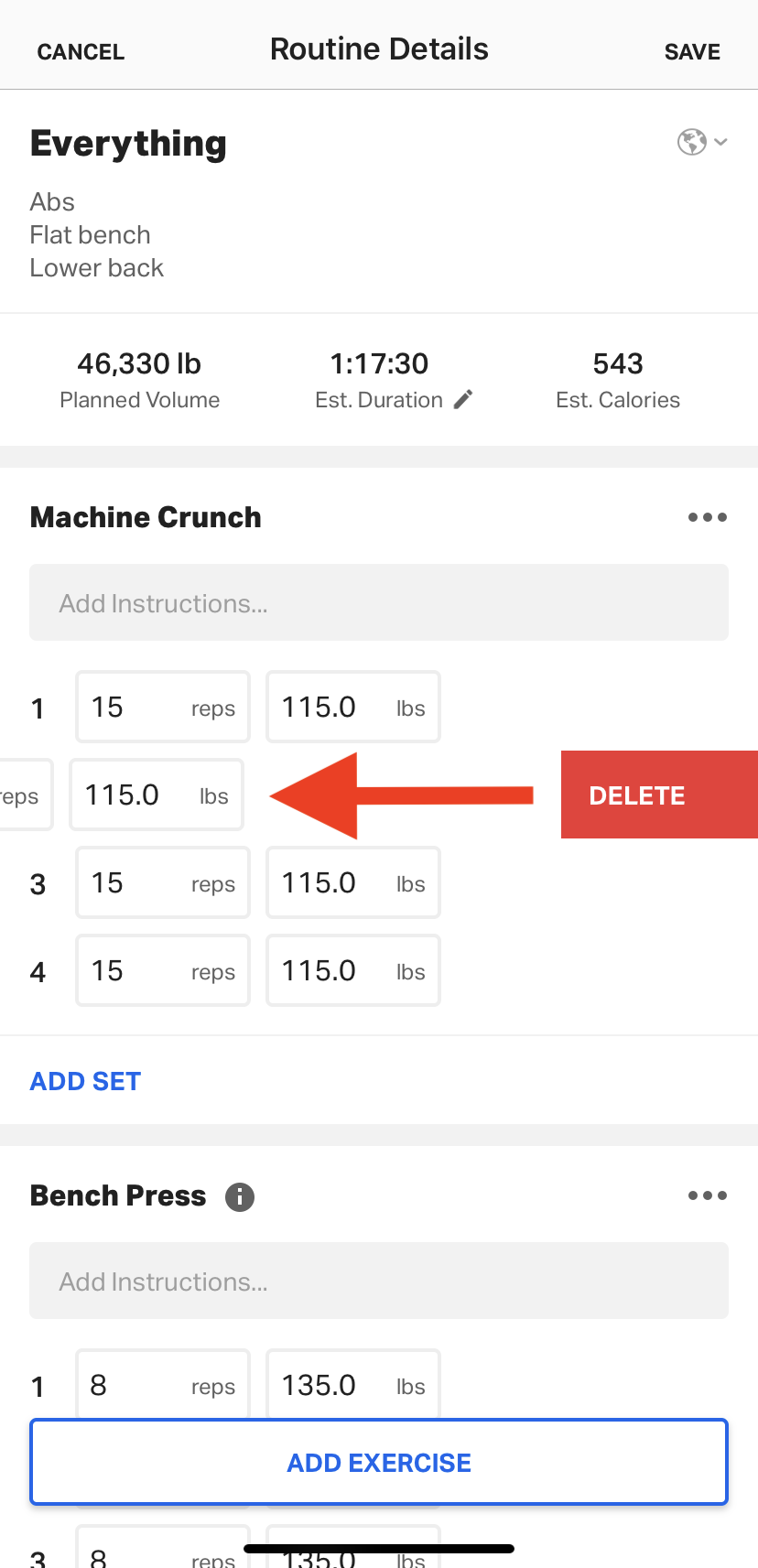Edit estimated duration with the pencil icon
Viewport: 758px width, 1568px height.
click(x=463, y=399)
